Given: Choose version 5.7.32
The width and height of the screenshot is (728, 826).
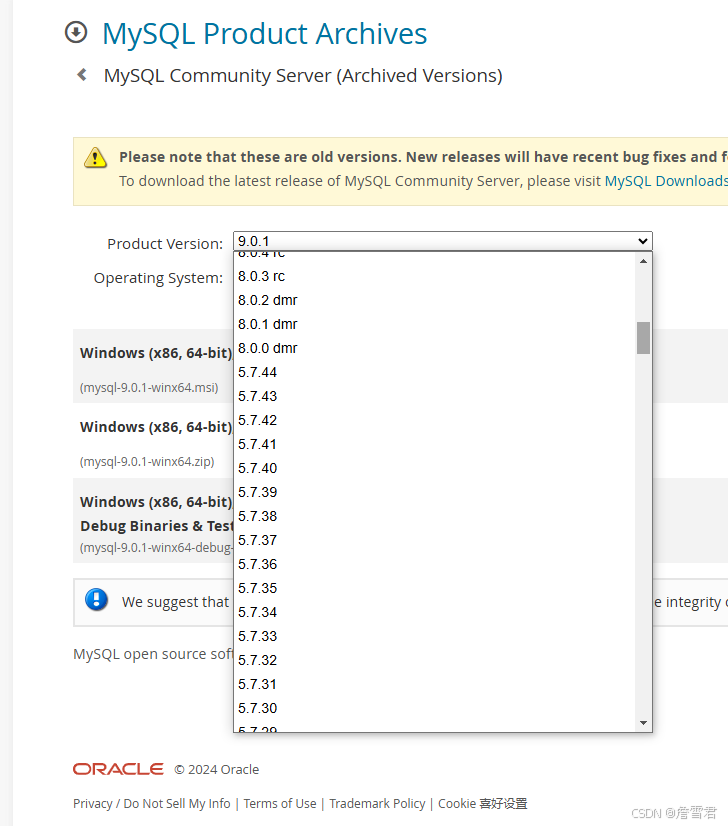Looking at the screenshot, I should click(435, 660).
